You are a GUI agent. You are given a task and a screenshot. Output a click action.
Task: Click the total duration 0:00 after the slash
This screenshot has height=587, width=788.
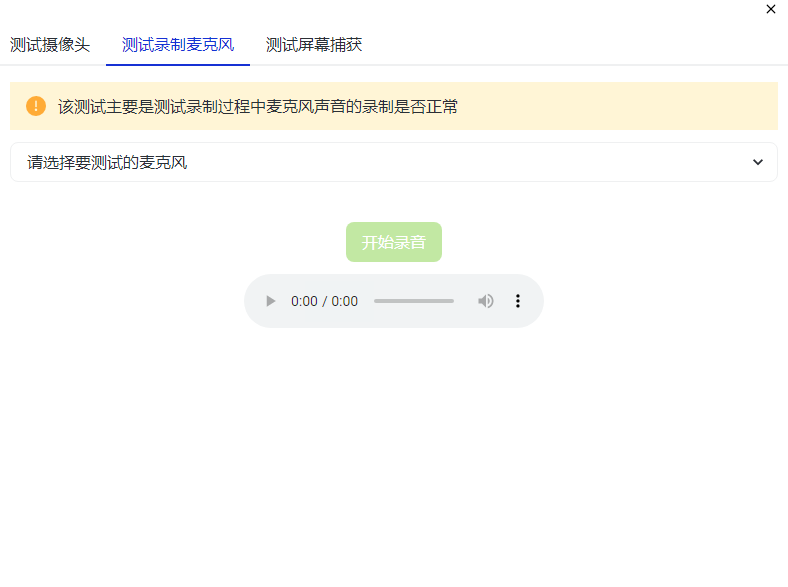pos(345,301)
